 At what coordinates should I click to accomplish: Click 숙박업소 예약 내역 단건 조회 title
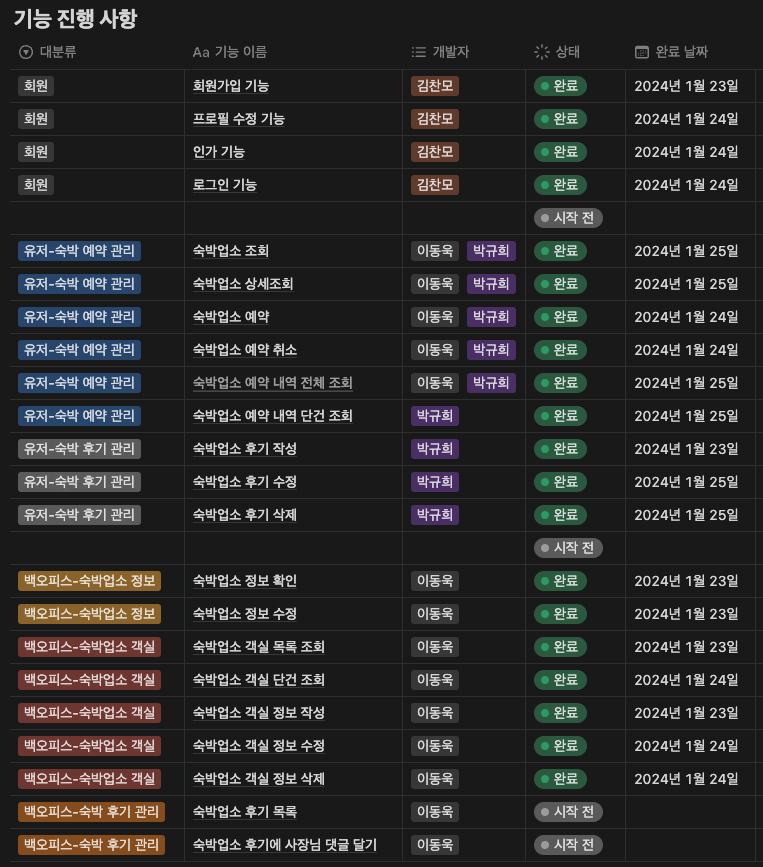(273, 416)
